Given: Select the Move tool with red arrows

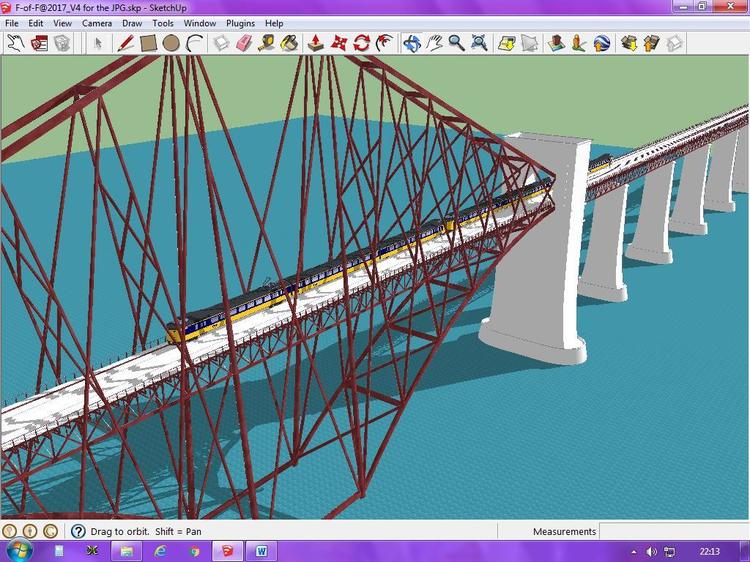Looking at the screenshot, I should [339, 43].
